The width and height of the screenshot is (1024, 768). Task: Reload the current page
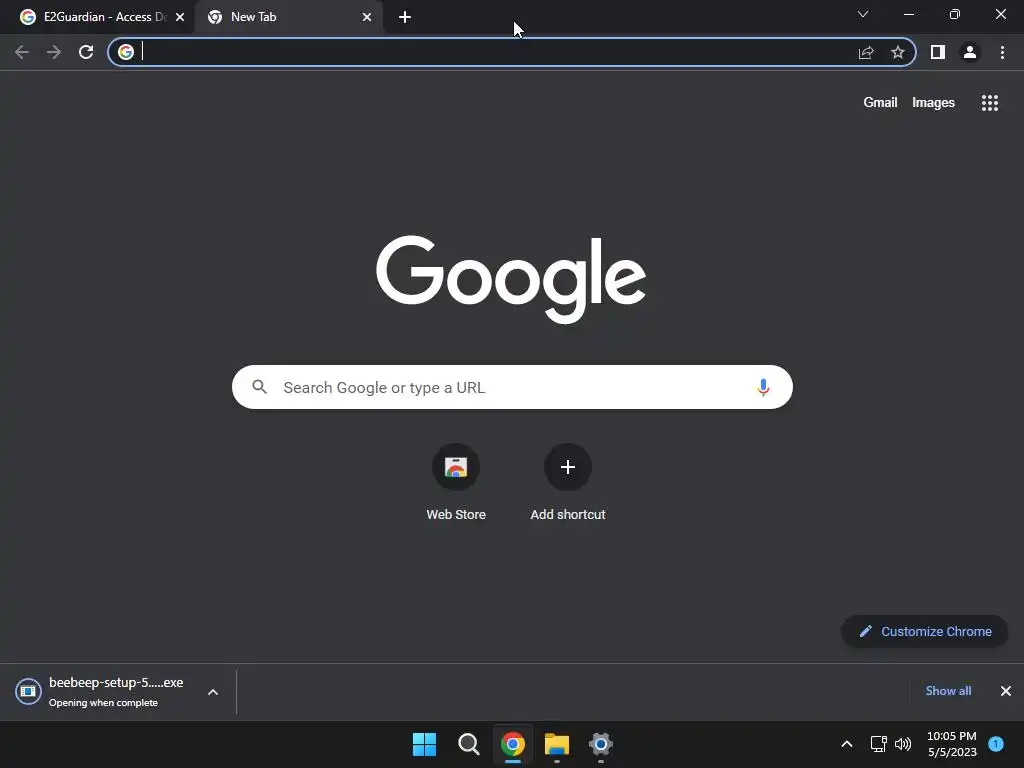[x=86, y=52]
